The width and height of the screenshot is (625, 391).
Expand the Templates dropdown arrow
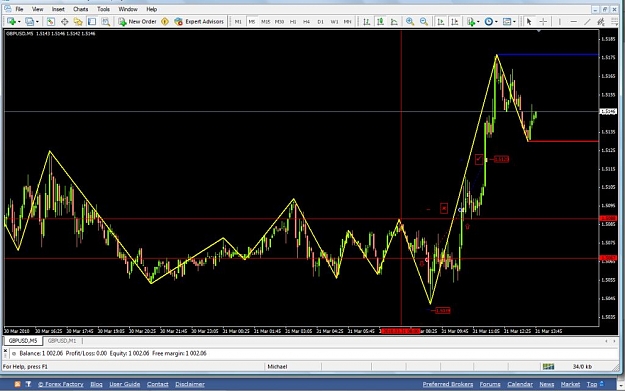pos(514,22)
